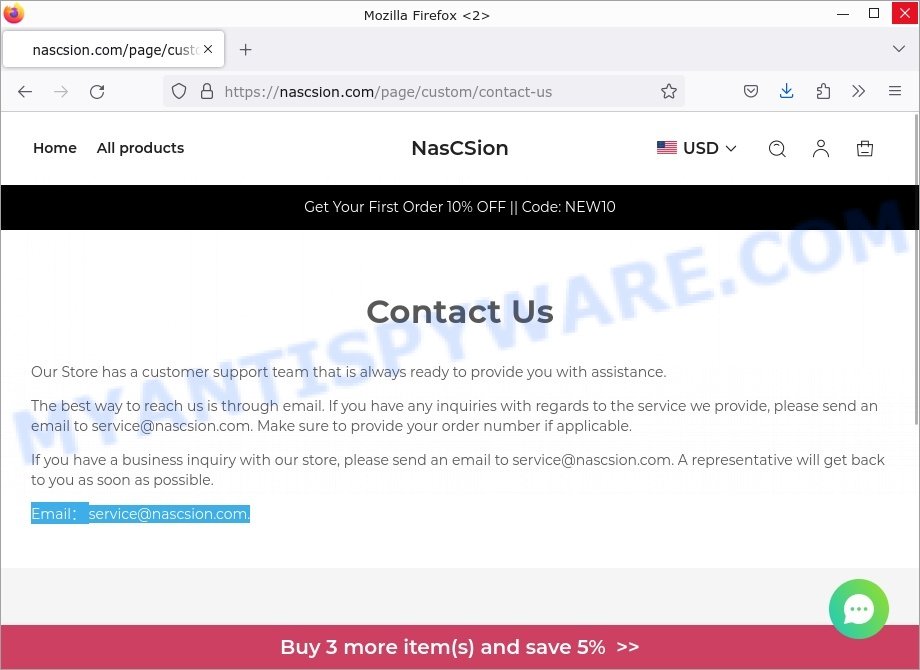This screenshot has width=920, height=670.
Task: Open the Firefox downloads panel
Action: (x=786, y=91)
